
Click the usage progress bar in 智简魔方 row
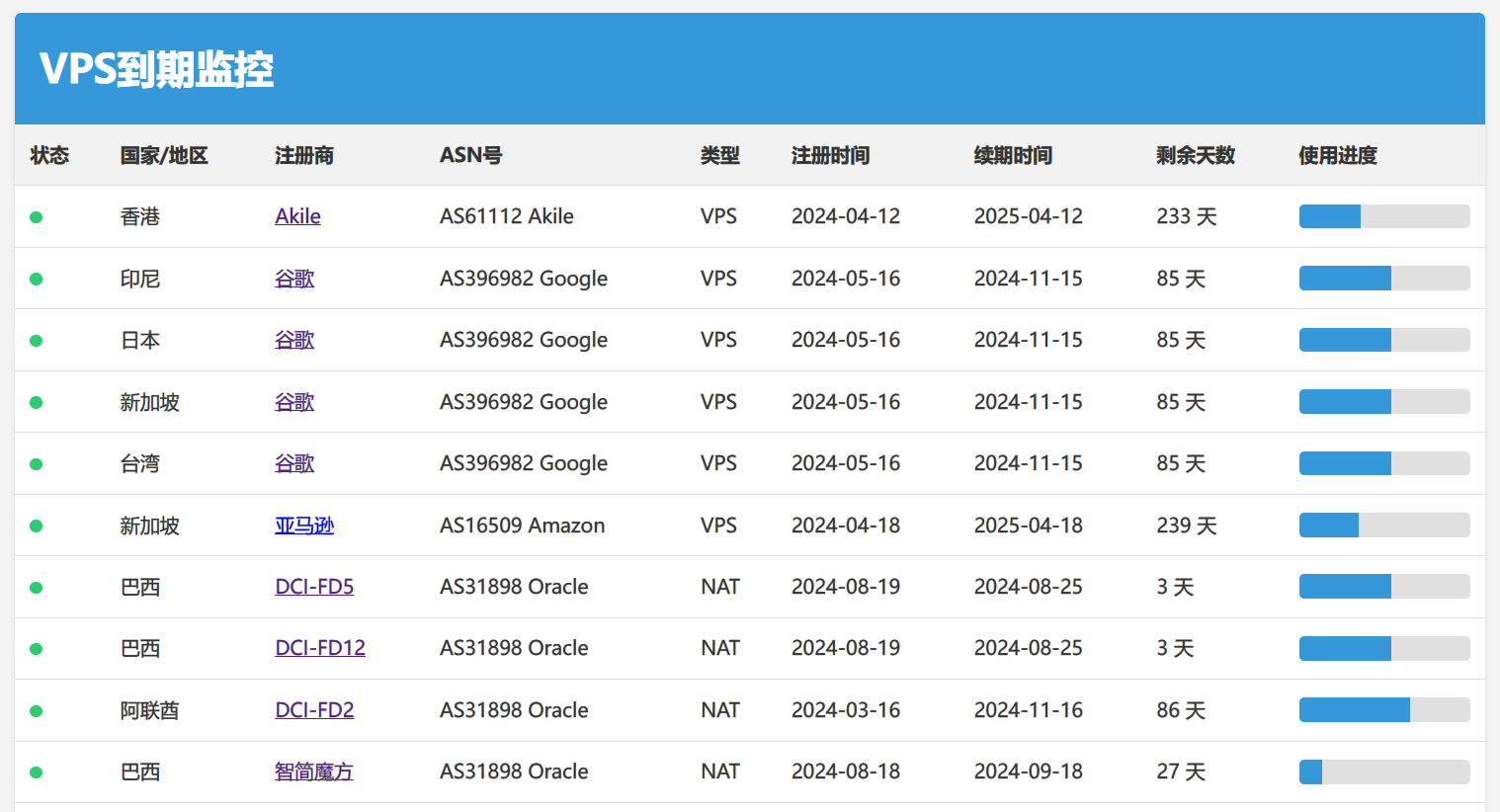point(1384,771)
